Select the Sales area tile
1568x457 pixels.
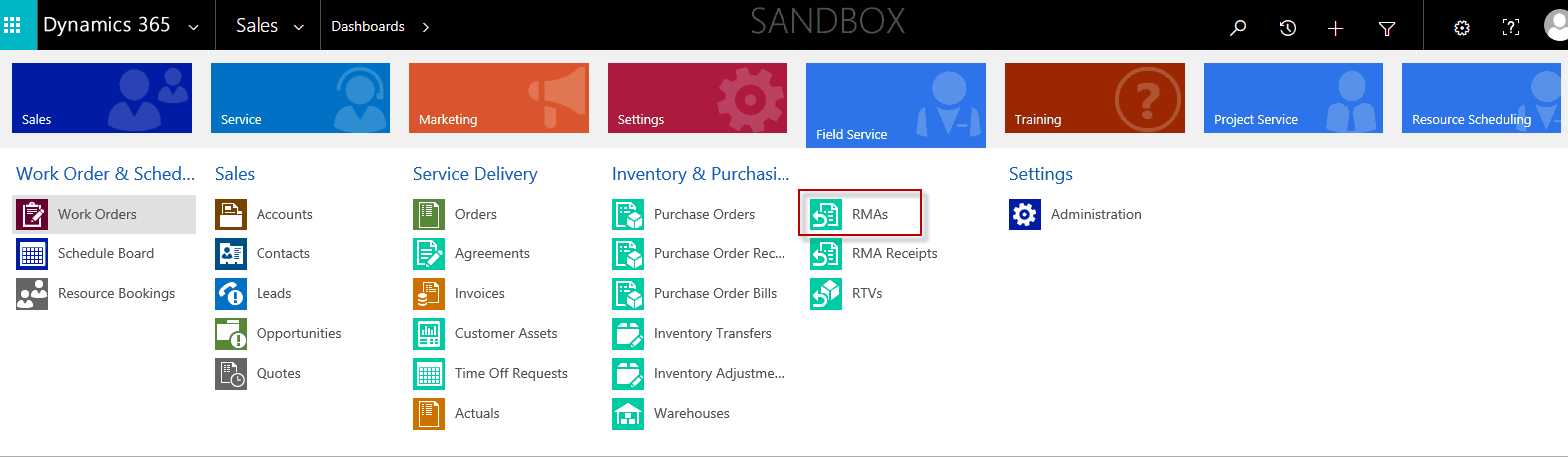(102, 98)
